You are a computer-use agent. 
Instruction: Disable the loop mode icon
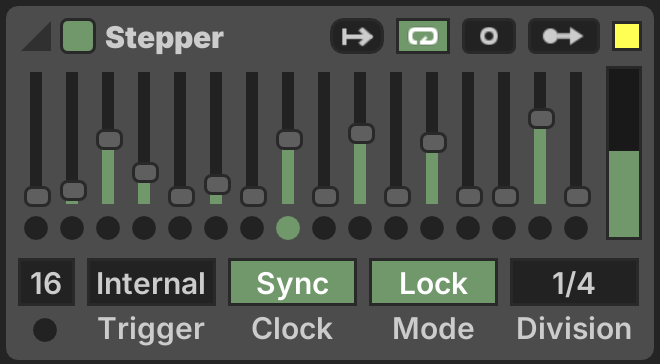click(x=423, y=36)
